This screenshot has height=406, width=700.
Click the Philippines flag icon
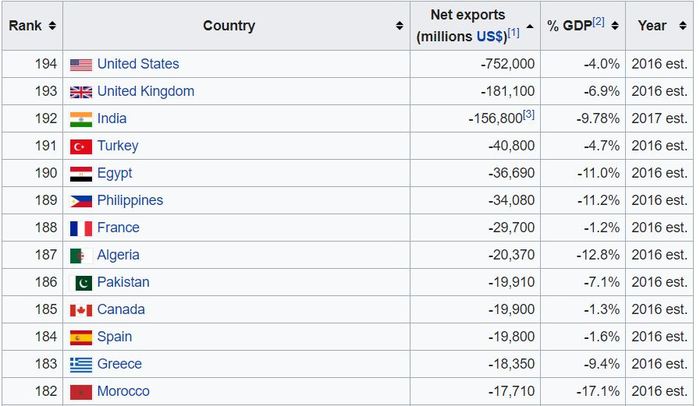click(81, 201)
